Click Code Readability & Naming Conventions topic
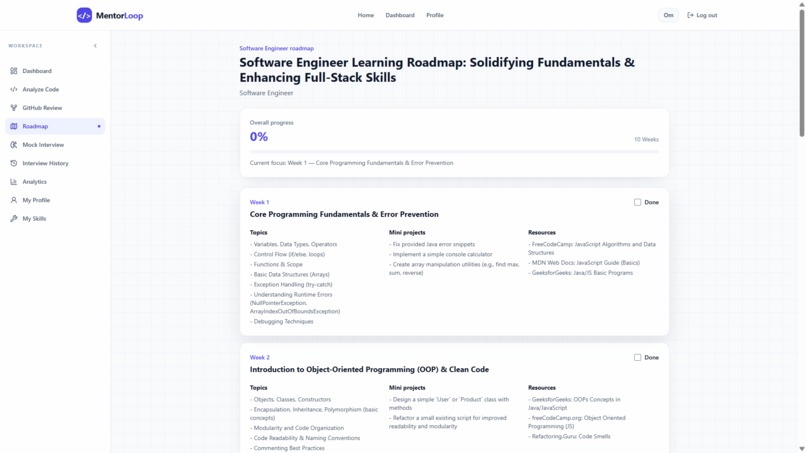806x453 pixels. pyautogui.click(x=305, y=439)
